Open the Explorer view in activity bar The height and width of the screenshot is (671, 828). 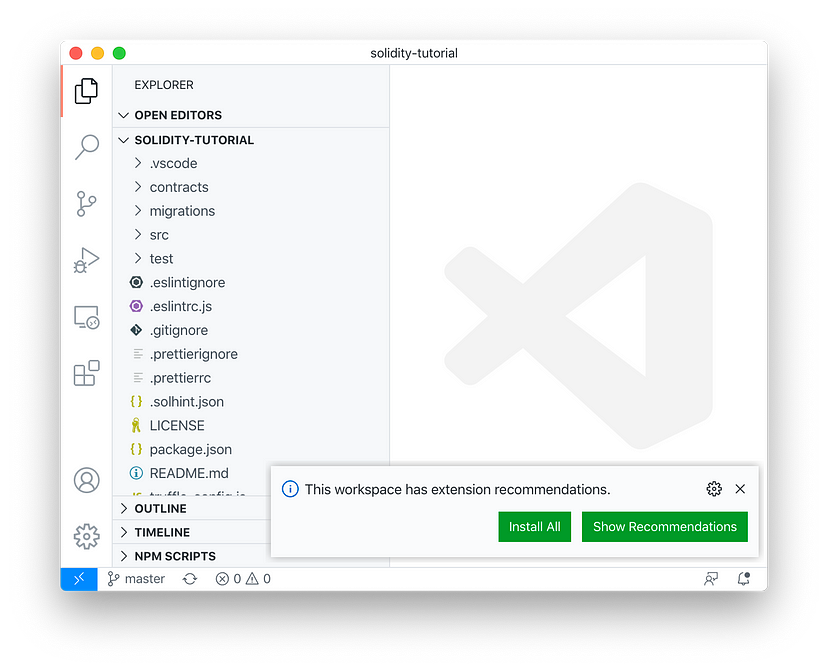pos(86,91)
